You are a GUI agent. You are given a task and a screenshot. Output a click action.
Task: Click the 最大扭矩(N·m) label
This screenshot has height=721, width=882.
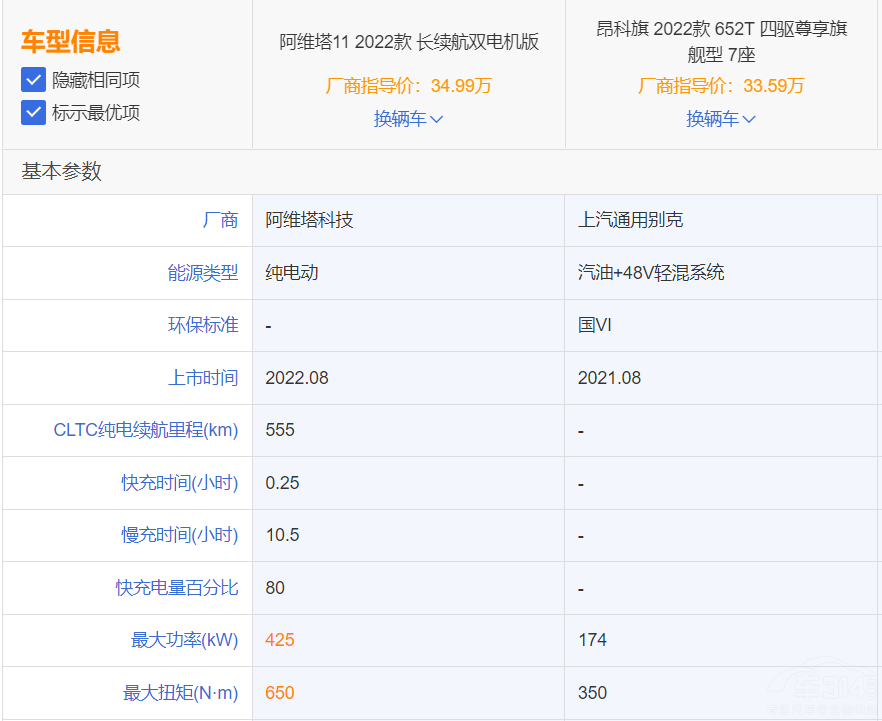(180, 693)
